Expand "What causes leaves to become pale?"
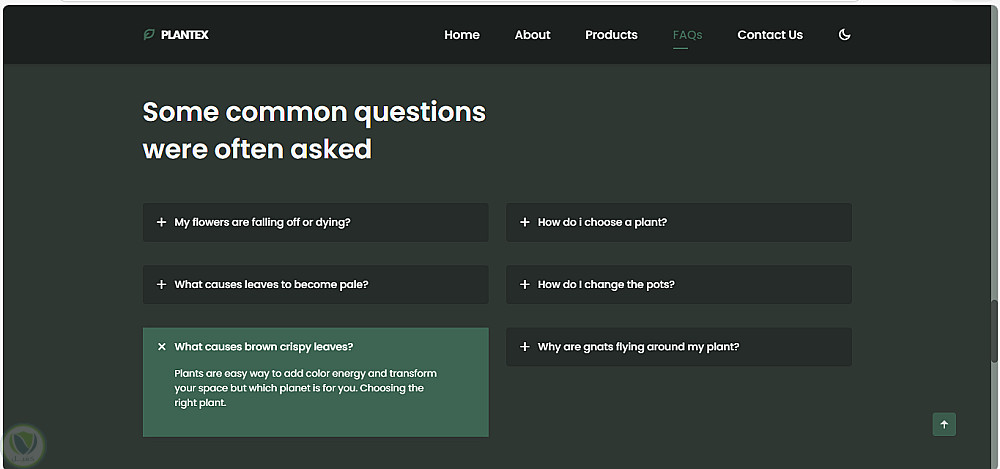 271,285
